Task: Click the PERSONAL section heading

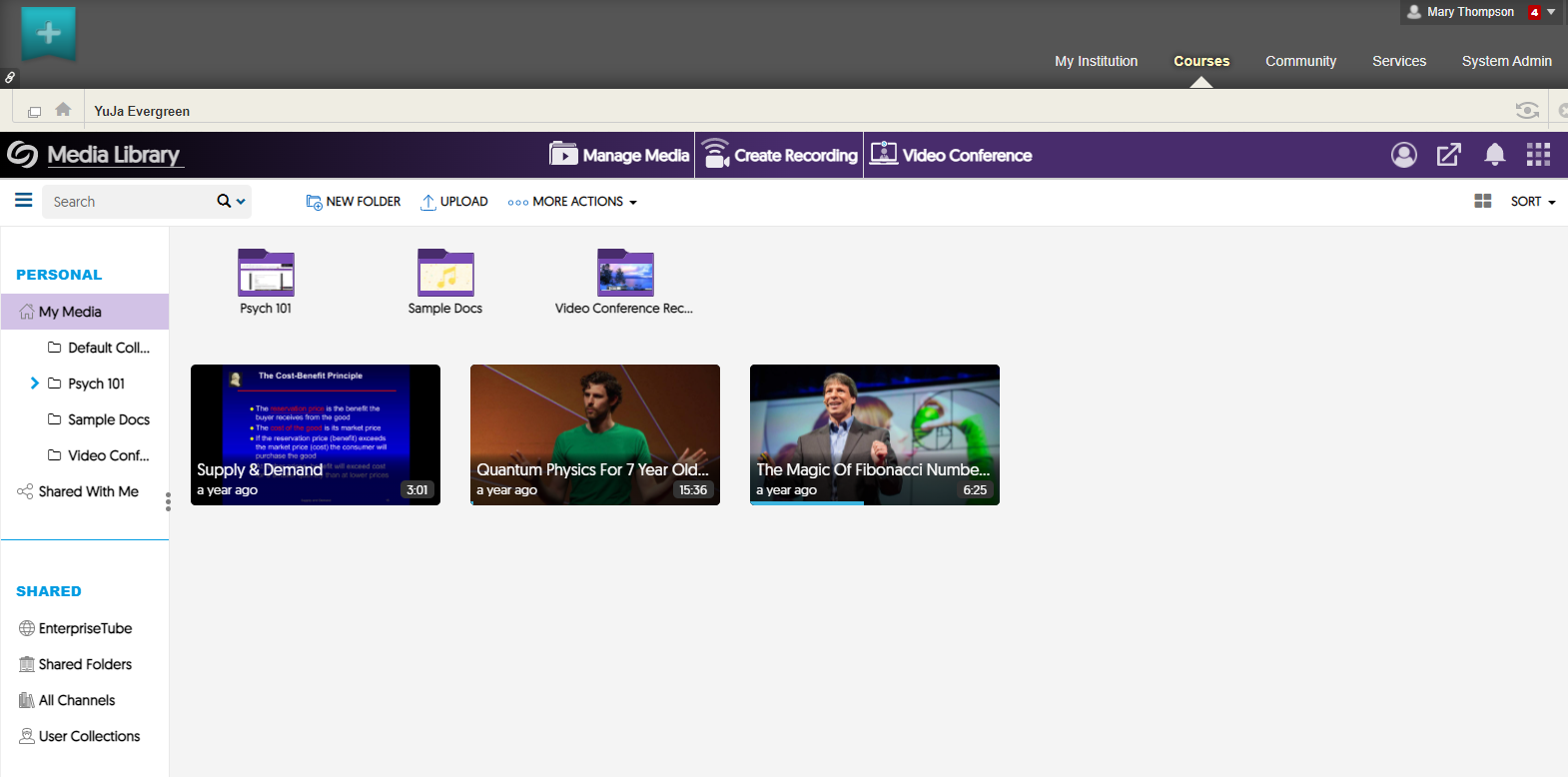Action: coord(59,275)
